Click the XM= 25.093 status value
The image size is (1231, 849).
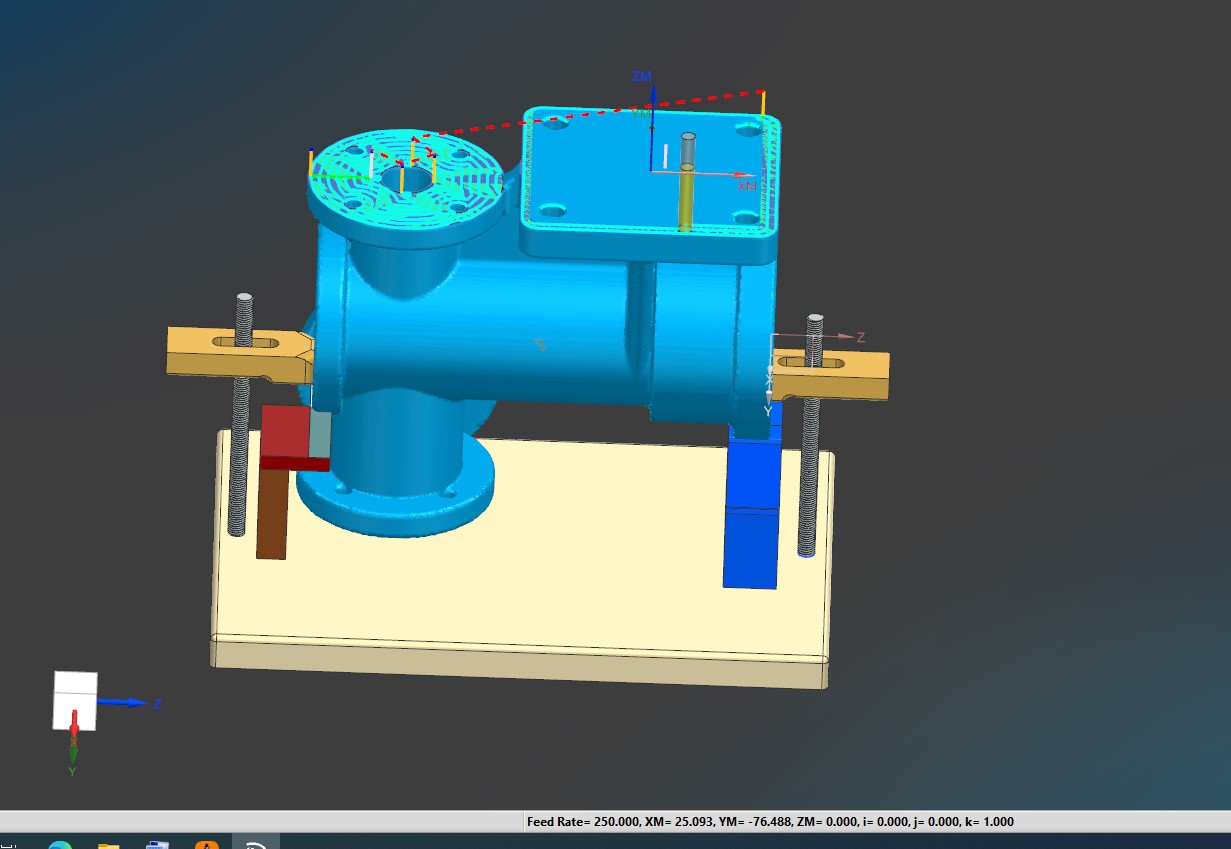[679, 822]
